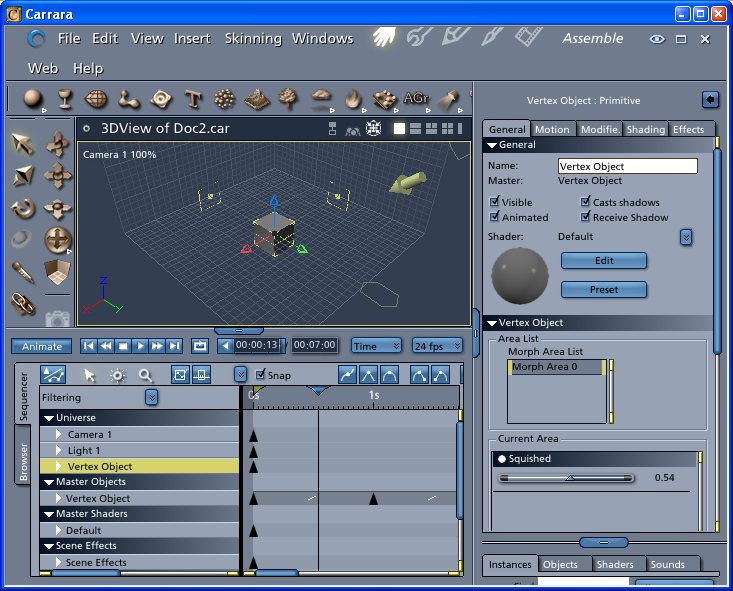Click the sun-shaped sequencer tool
The image size is (733, 591).
point(117,375)
